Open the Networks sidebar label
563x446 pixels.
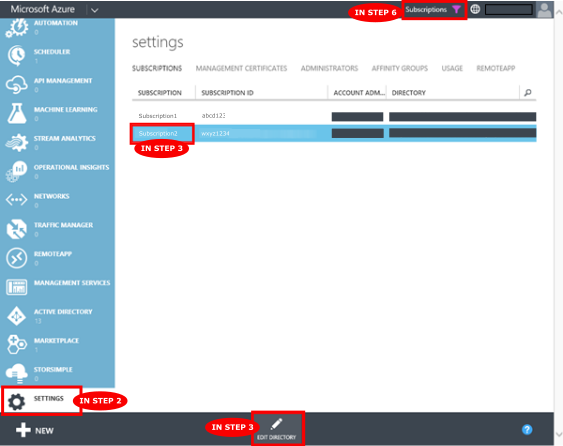(x=51, y=196)
